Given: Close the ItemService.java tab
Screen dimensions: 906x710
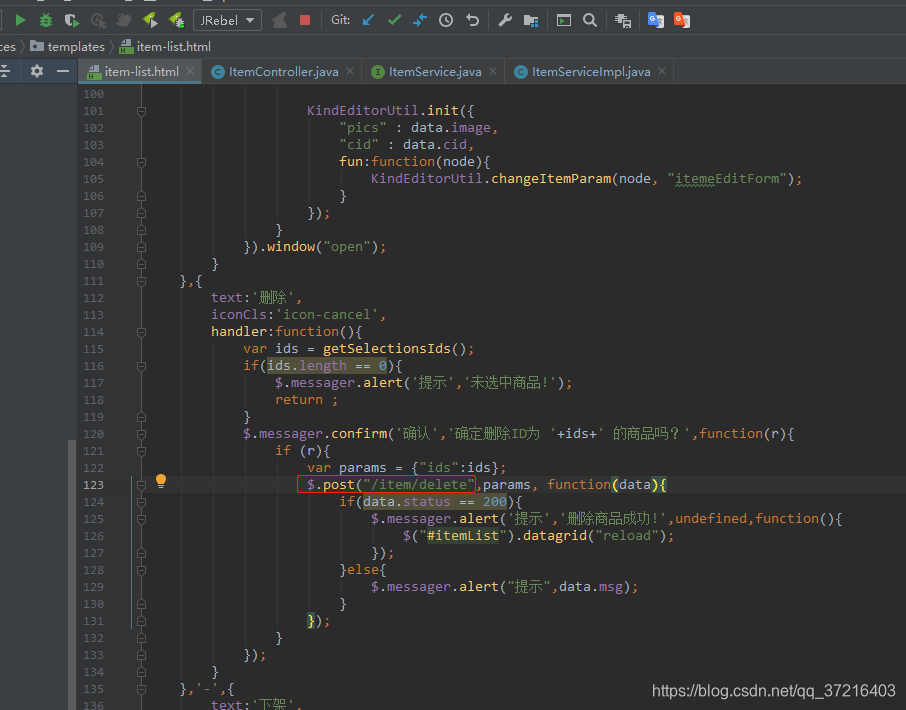Looking at the screenshot, I should click(x=493, y=71).
